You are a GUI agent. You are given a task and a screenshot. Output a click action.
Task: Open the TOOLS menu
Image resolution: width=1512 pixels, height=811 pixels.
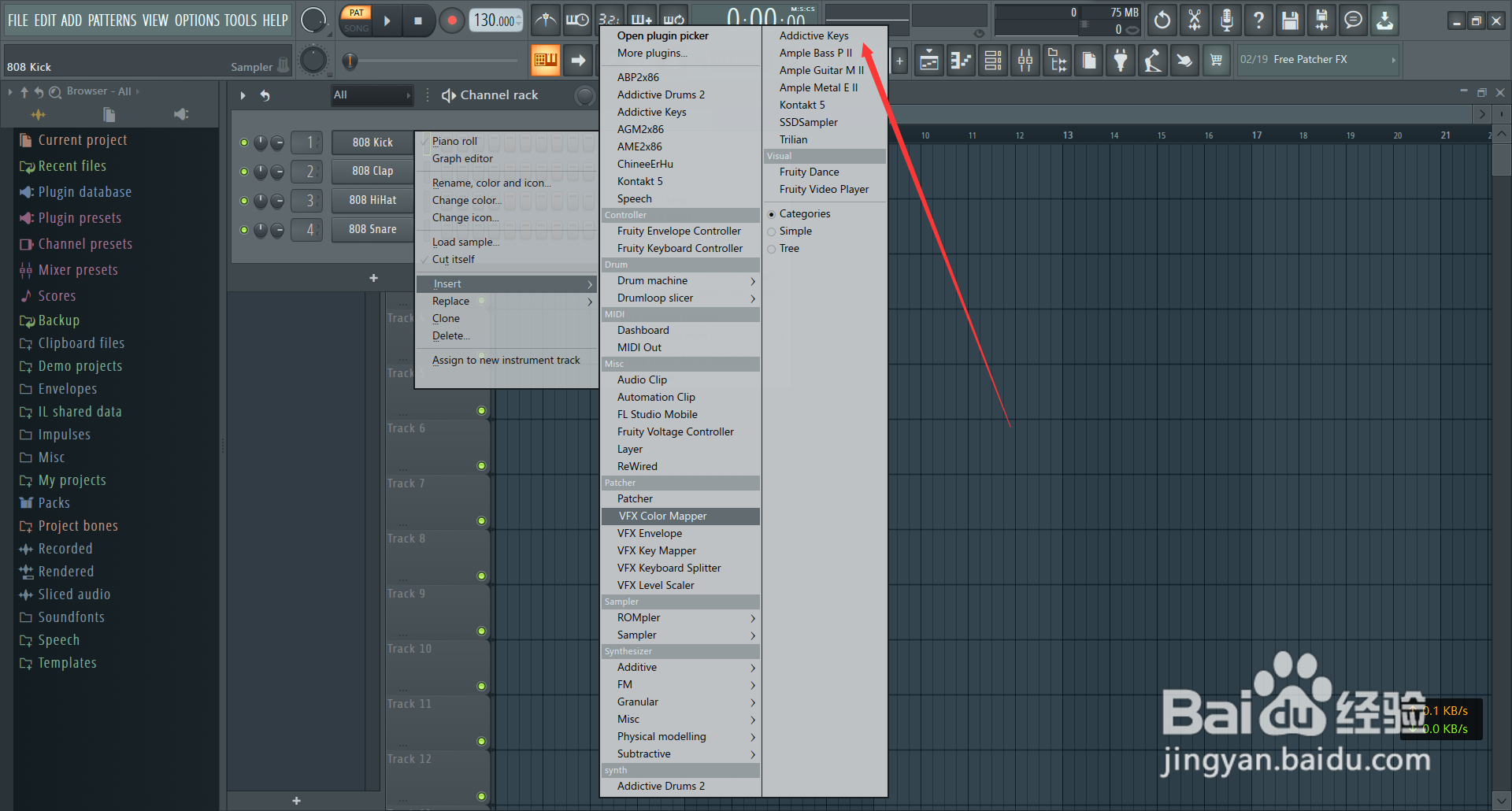point(241,20)
